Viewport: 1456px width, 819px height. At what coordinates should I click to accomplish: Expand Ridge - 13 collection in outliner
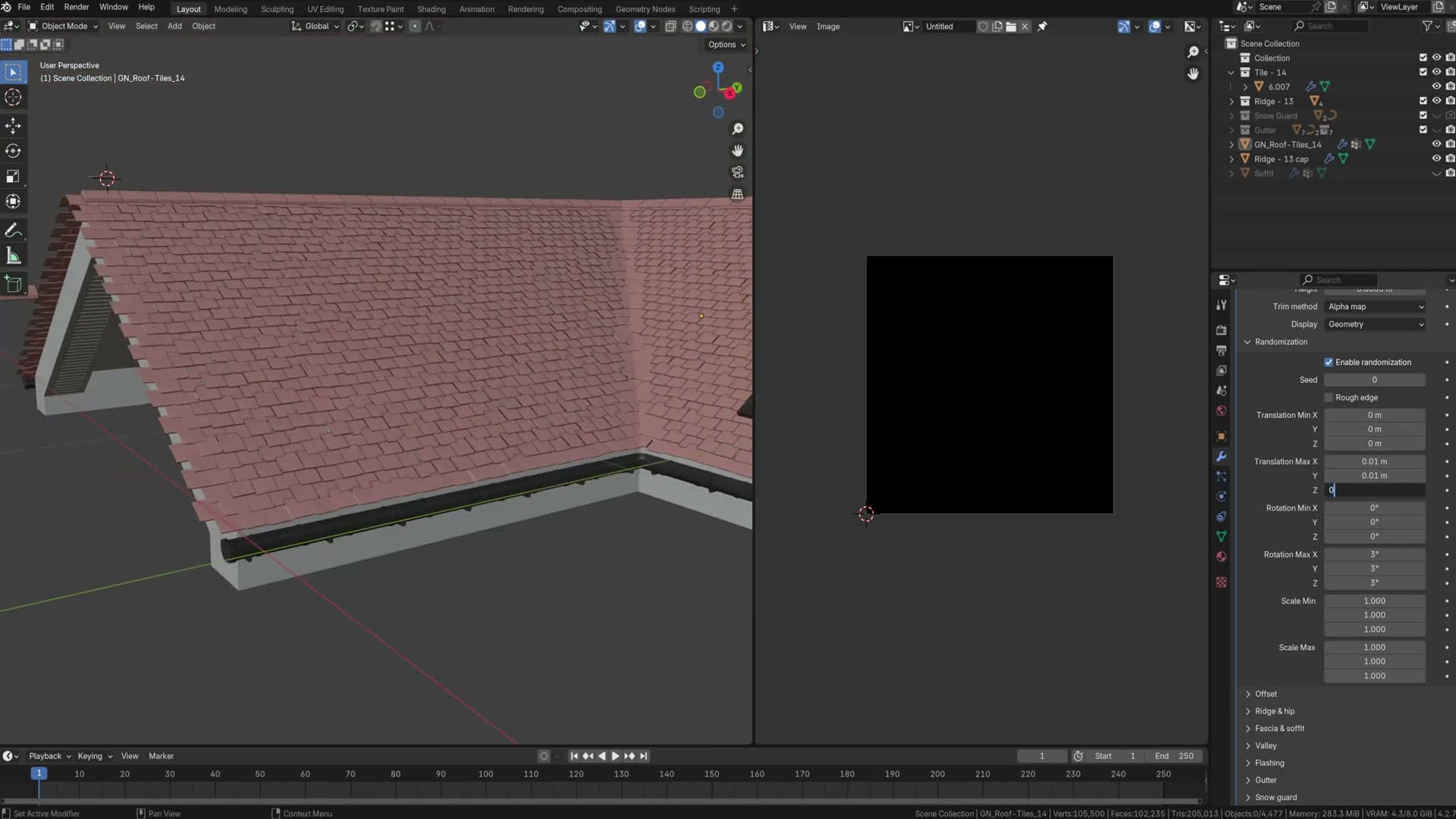point(1232,101)
